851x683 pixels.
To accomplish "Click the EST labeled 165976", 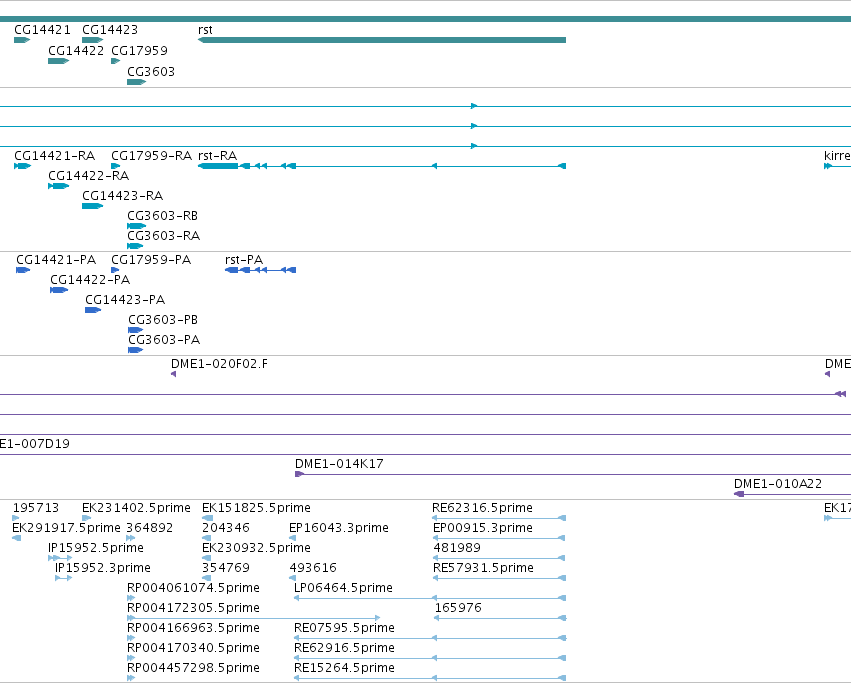I will (458, 609).
